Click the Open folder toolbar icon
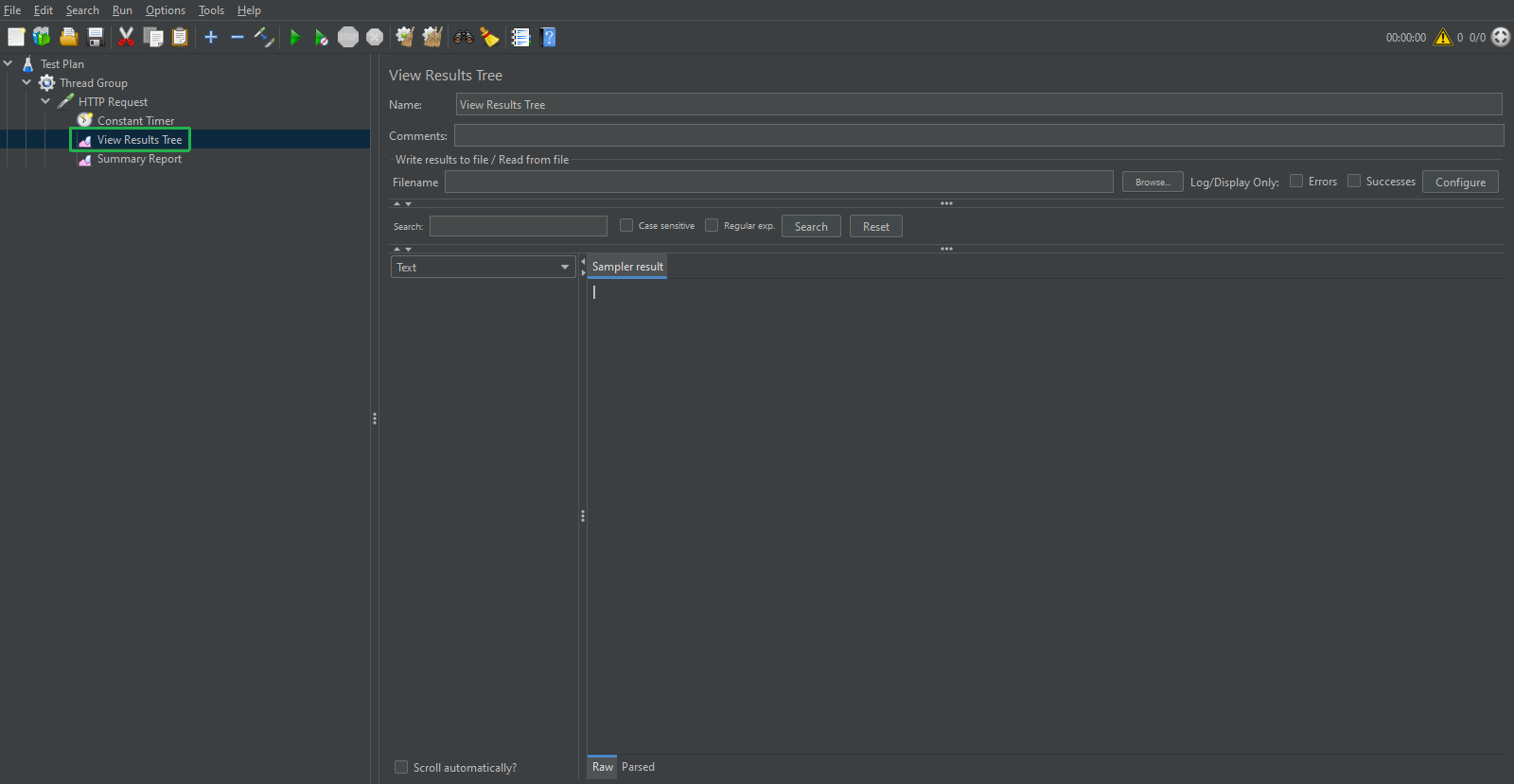The width and height of the screenshot is (1514, 784). point(68,37)
